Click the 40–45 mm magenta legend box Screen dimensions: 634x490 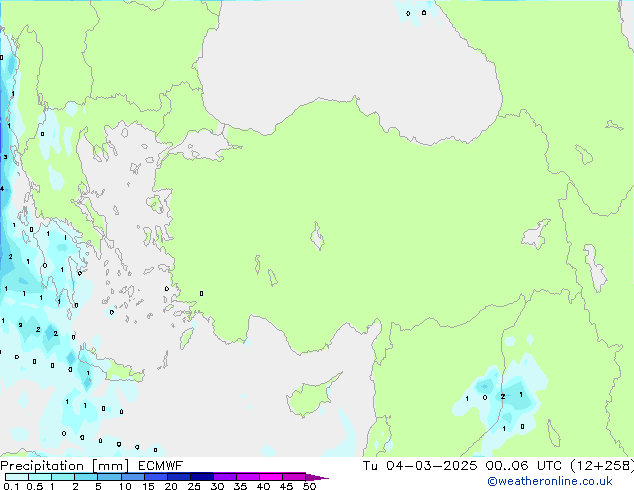271,477
